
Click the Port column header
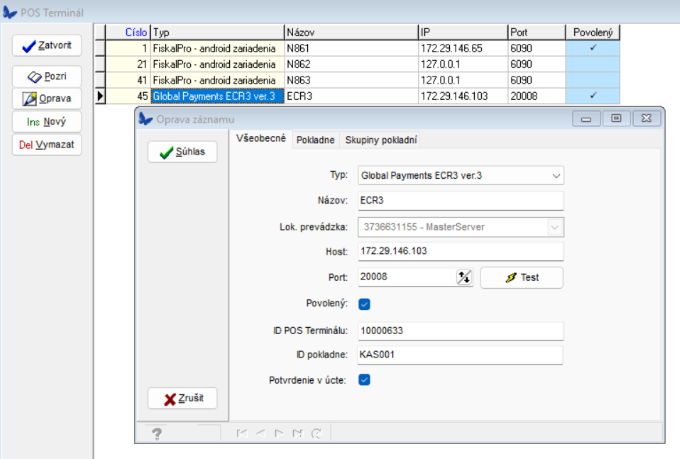536,32
